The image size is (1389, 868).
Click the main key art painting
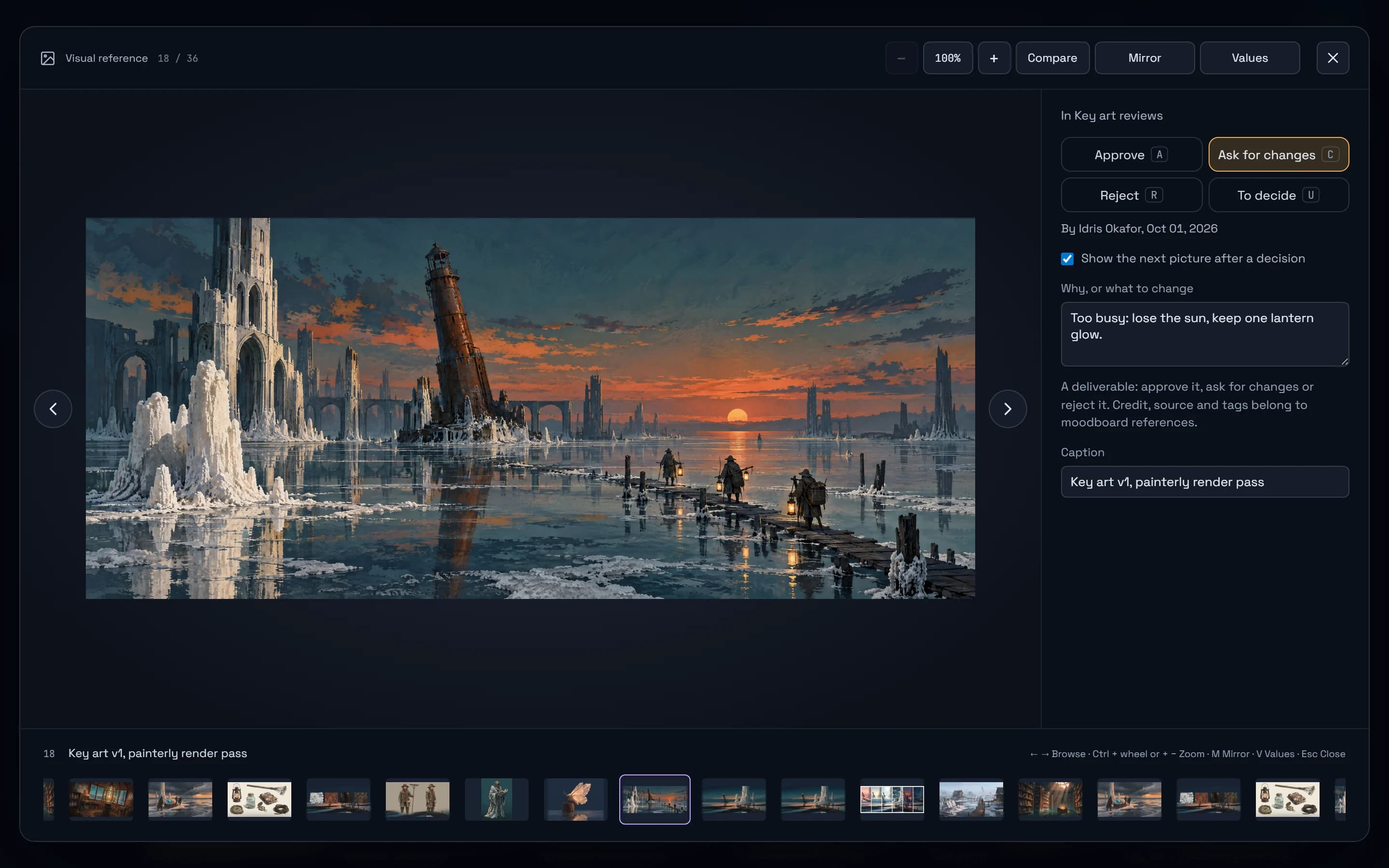point(531,408)
